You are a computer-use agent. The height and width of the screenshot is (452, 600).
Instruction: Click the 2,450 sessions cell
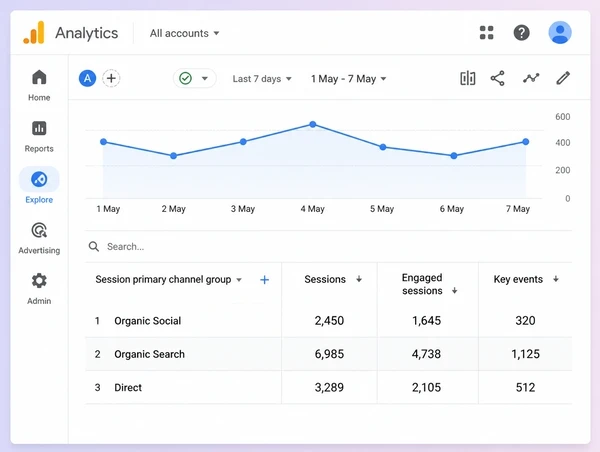pyautogui.click(x=329, y=321)
